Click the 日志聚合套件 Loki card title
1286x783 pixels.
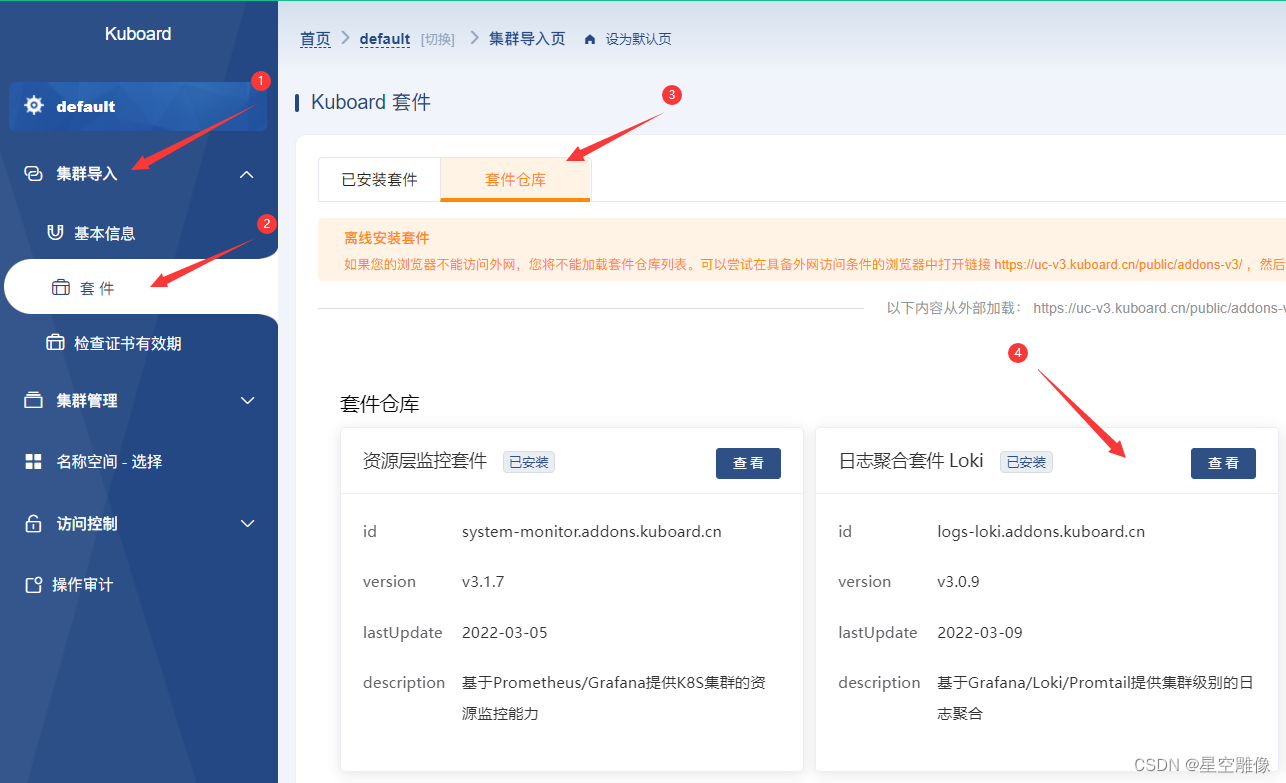911,461
